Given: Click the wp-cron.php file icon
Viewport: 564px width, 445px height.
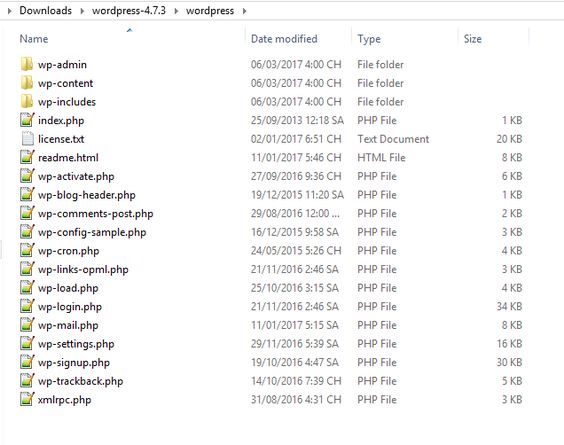Looking at the screenshot, I should 27,251.
